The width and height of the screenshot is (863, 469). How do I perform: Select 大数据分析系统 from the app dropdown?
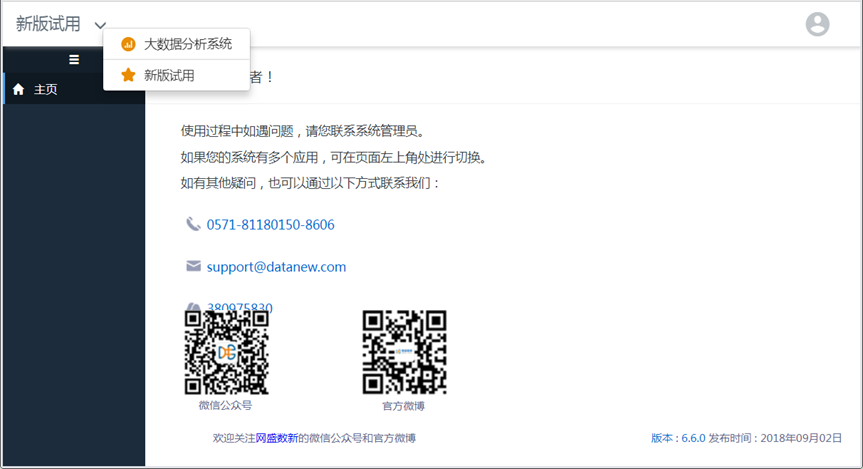[x=187, y=44]
